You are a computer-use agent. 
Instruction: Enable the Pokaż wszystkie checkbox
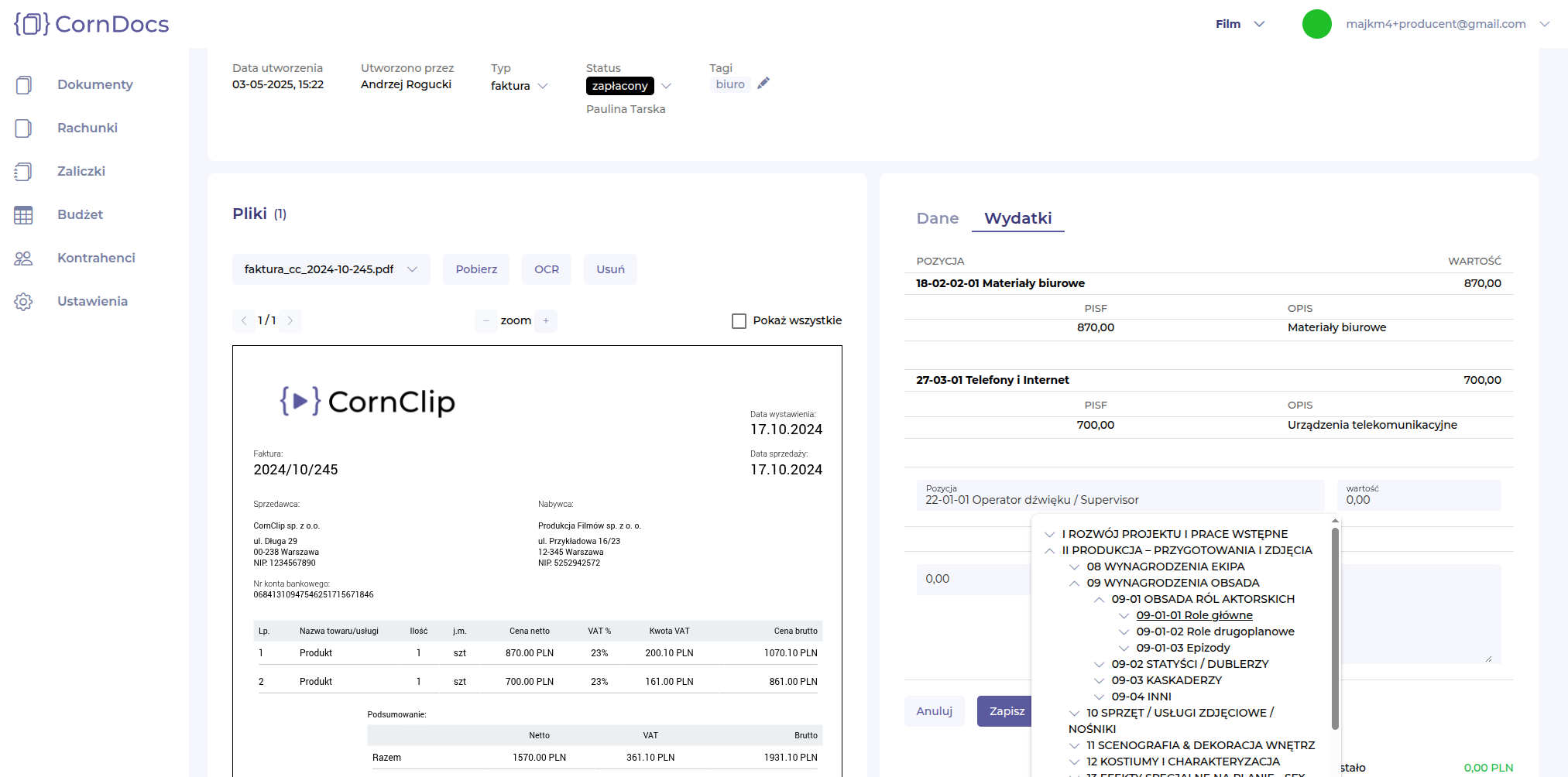coord(739,320)
